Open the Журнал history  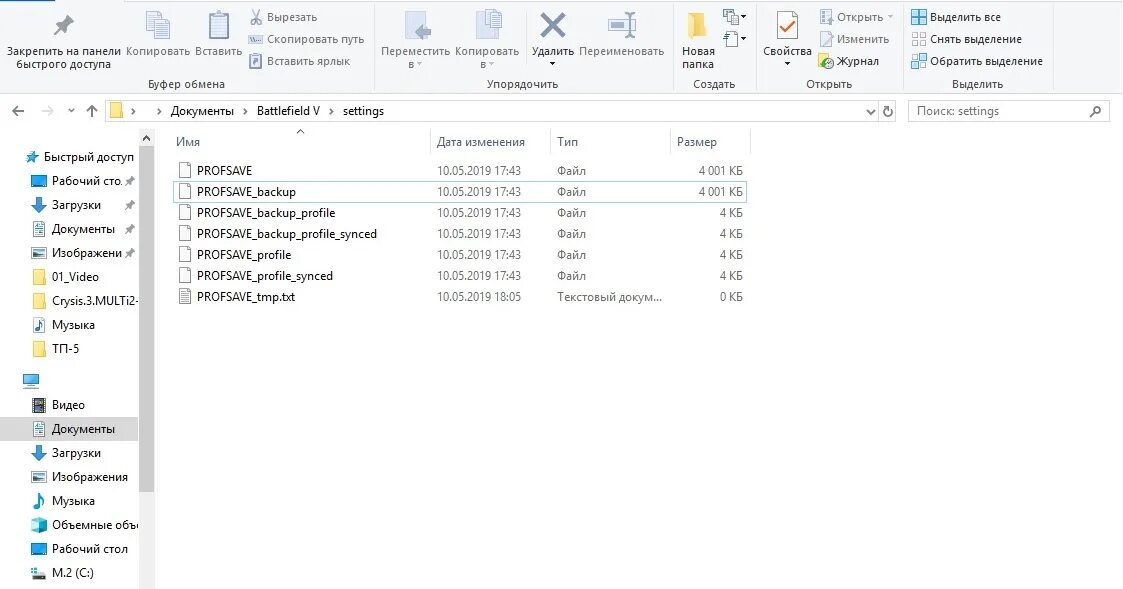click(x=849, y=62)
